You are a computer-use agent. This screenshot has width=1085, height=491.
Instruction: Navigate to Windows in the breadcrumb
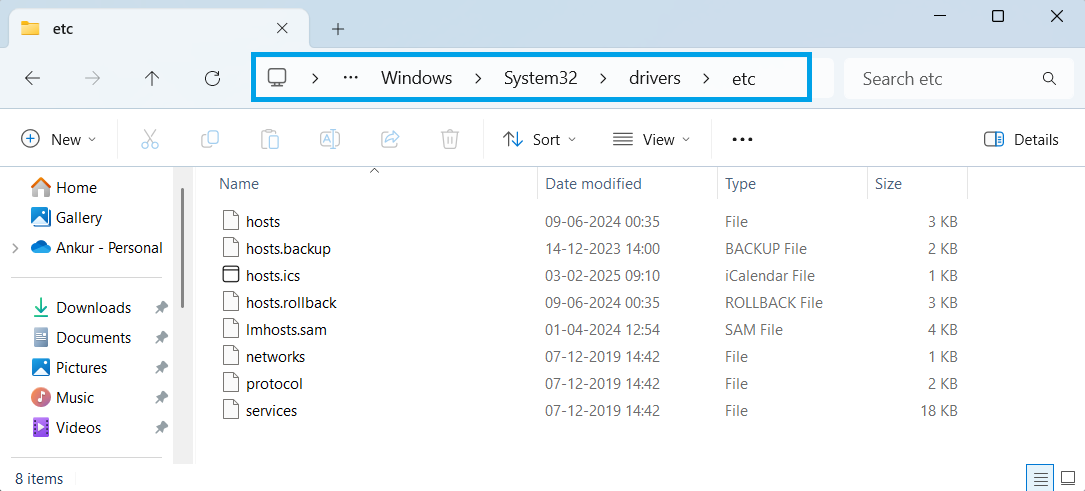pyautogui.click(x=417, y=79)
